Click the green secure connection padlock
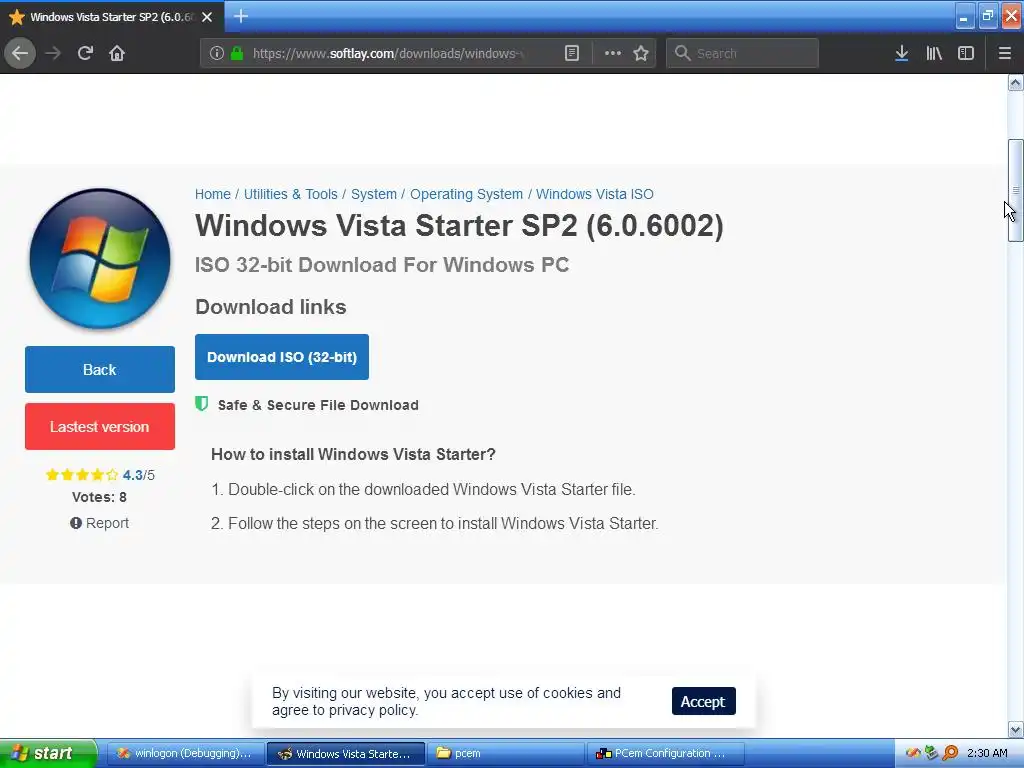This screenshot has width=1024, height=768. point(238,54)
